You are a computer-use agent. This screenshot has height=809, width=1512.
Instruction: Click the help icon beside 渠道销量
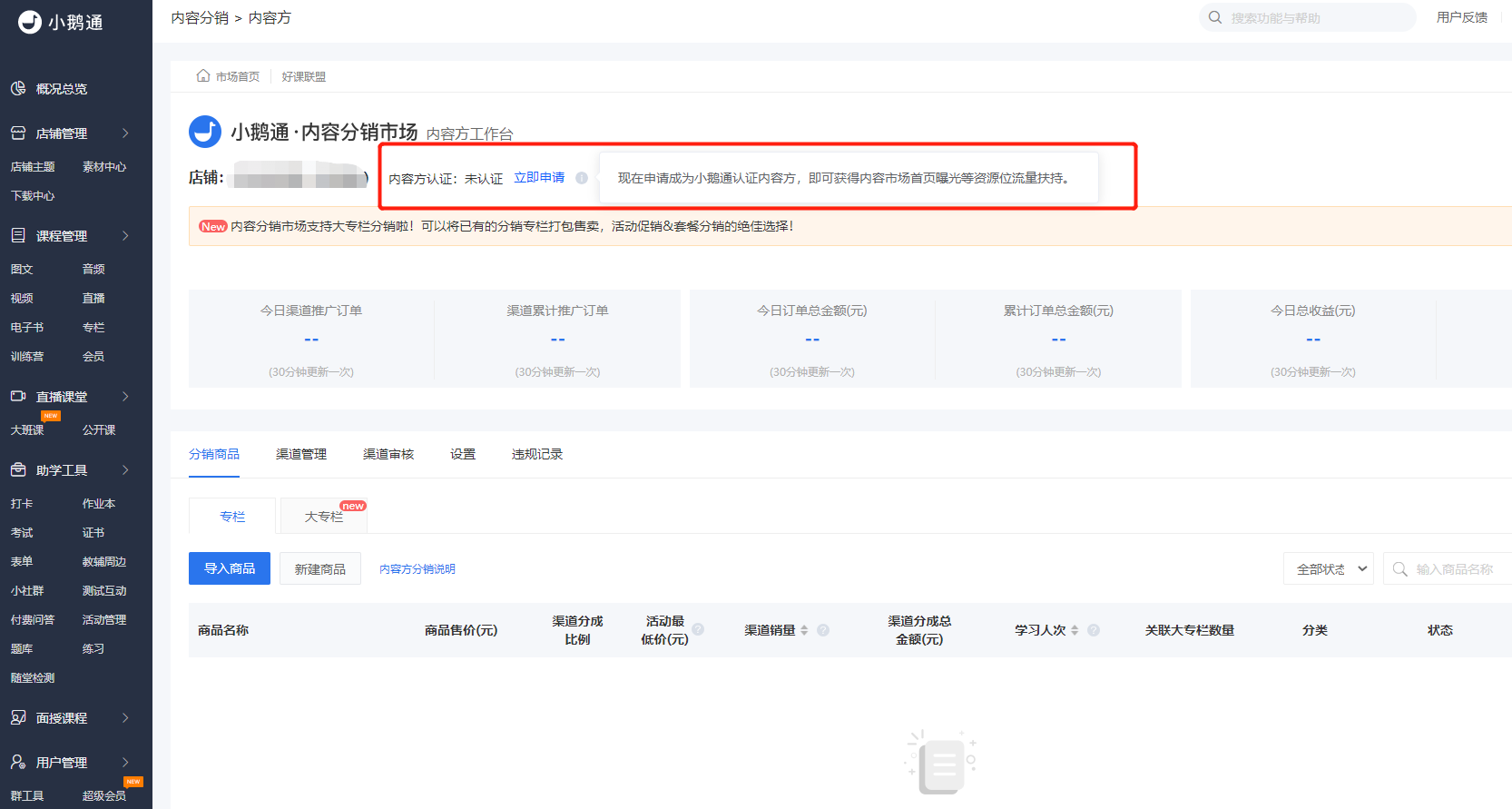[x=823, y=630]
